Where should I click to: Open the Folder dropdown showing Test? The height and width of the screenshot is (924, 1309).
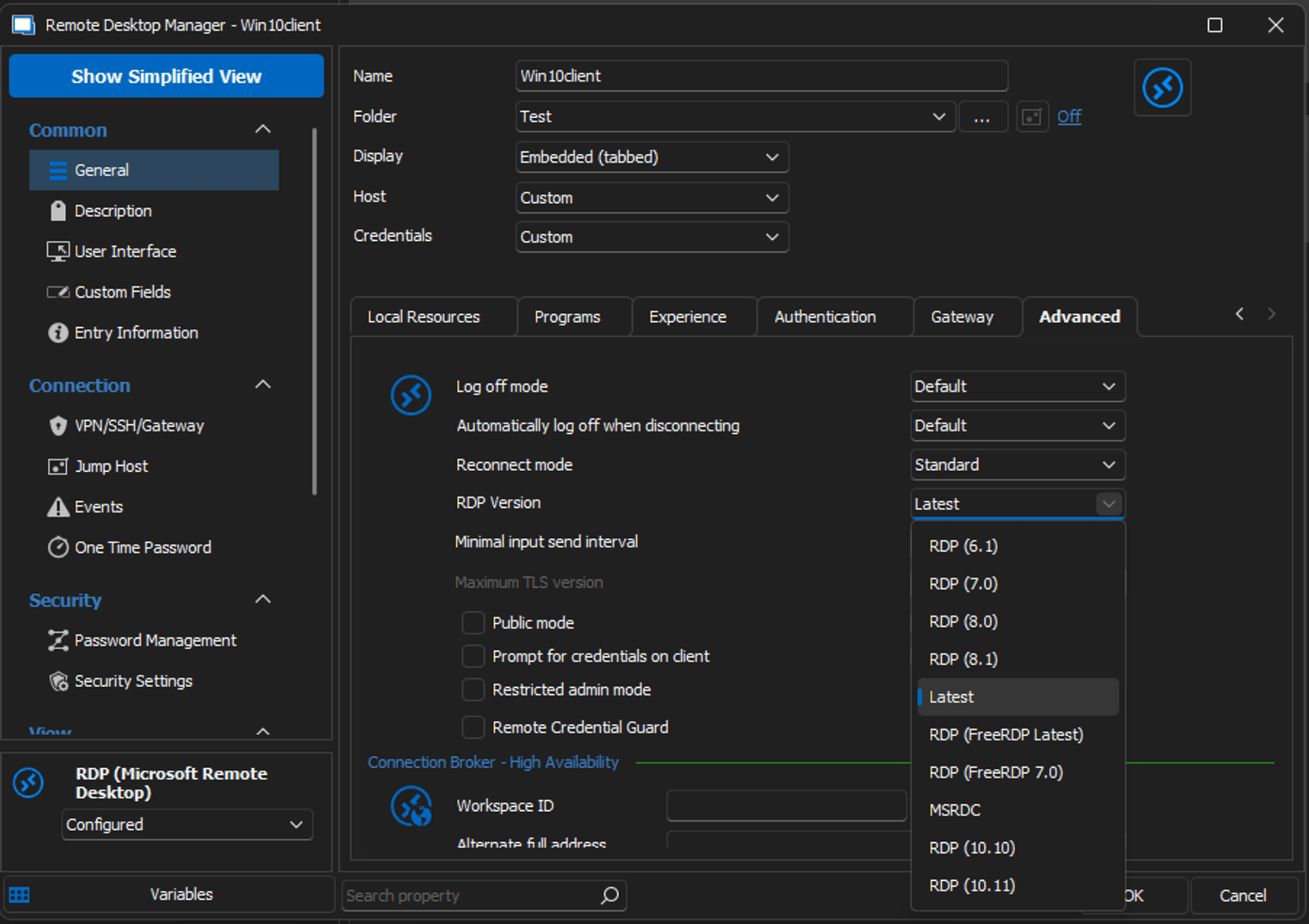click(x=735, y=116)
